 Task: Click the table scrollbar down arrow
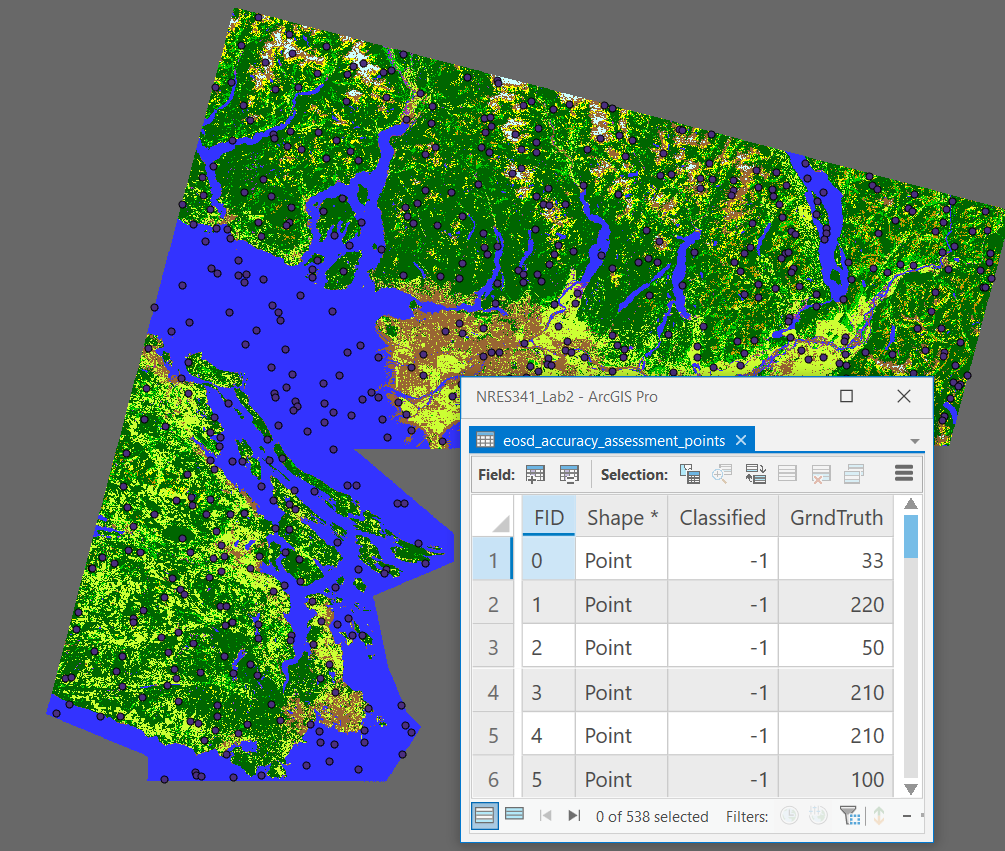pyautogui.click(x=910, y=788)
